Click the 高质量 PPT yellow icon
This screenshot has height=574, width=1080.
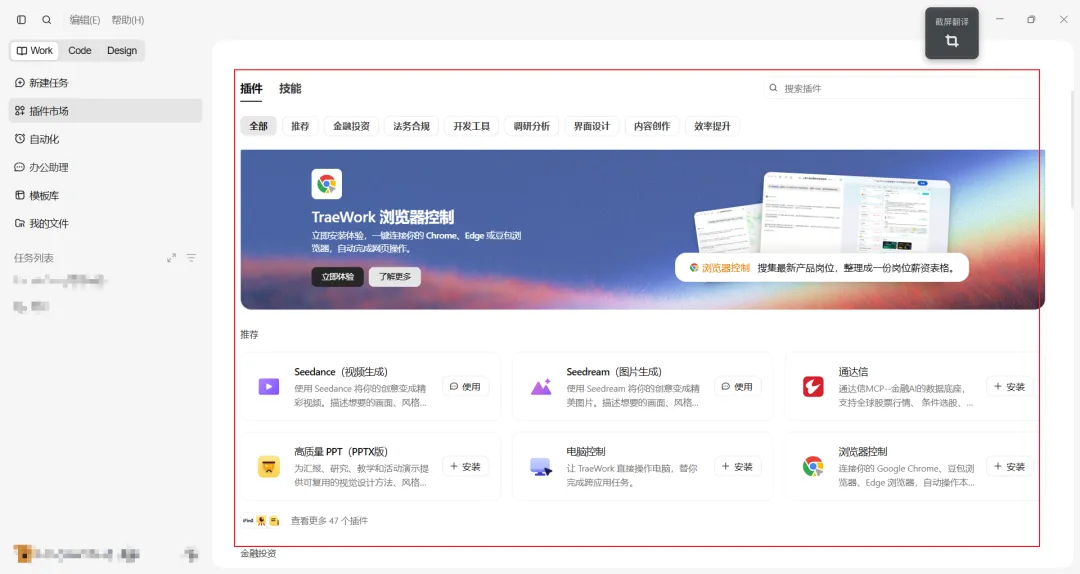(269, 467)
